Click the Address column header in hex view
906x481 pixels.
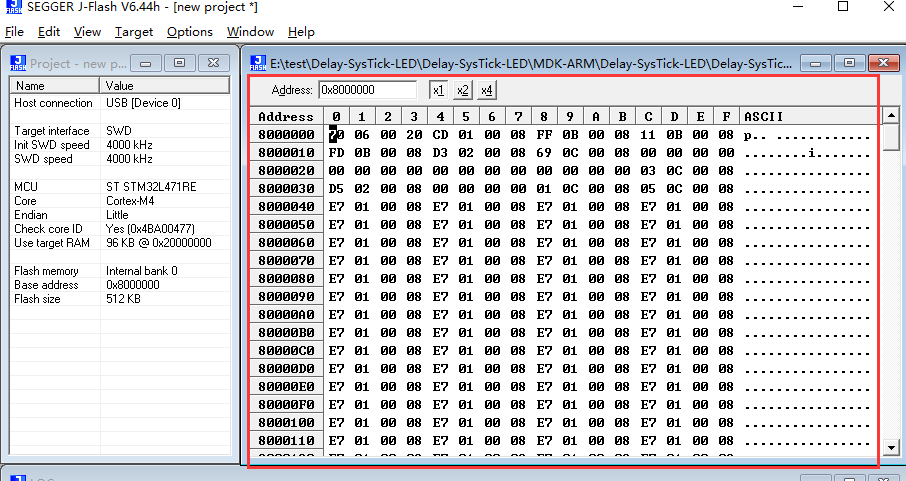286,116
